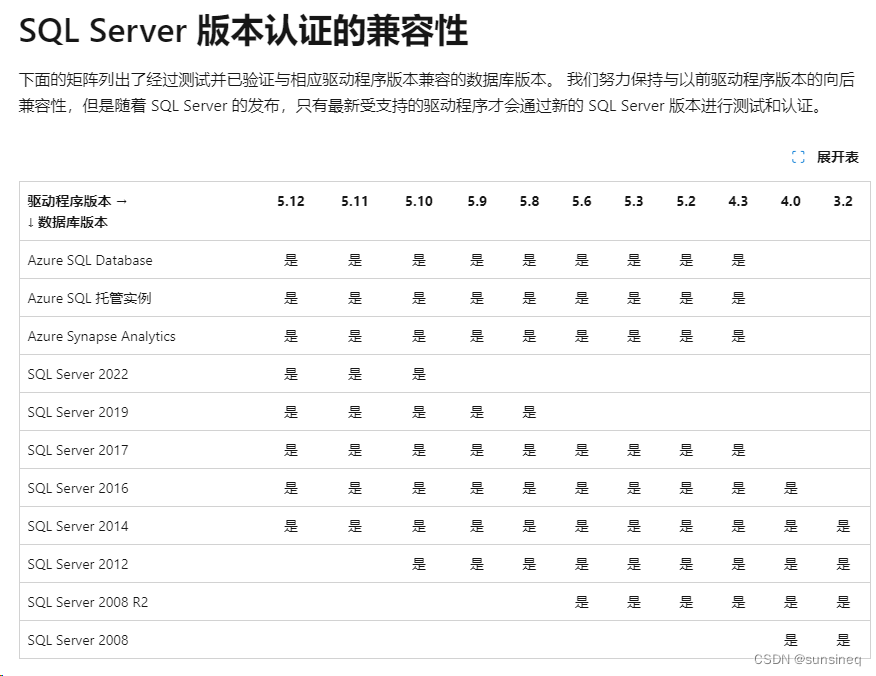Click 是 for SQL Server 2022 under 5.10

point(418,374)
